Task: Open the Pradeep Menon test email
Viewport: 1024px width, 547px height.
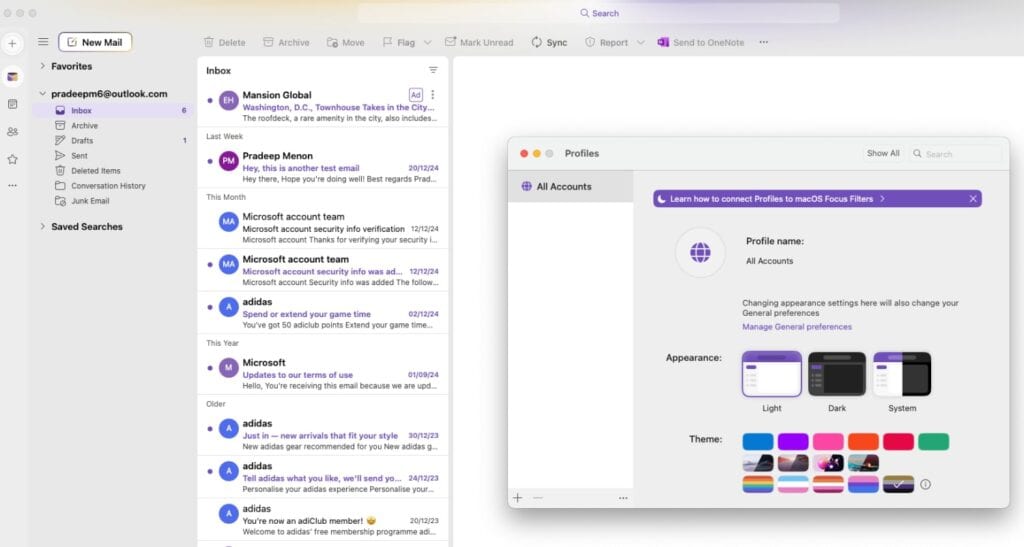Action: click(323, 167)
